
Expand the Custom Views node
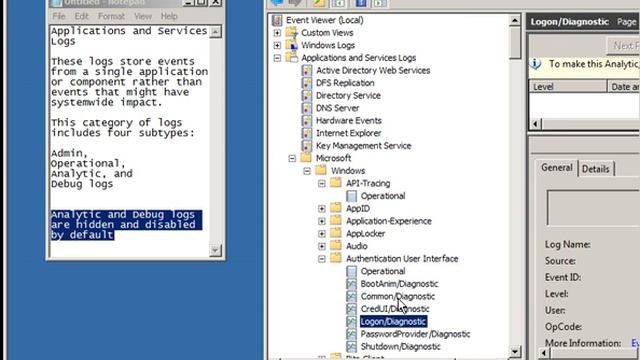(277, 33)
